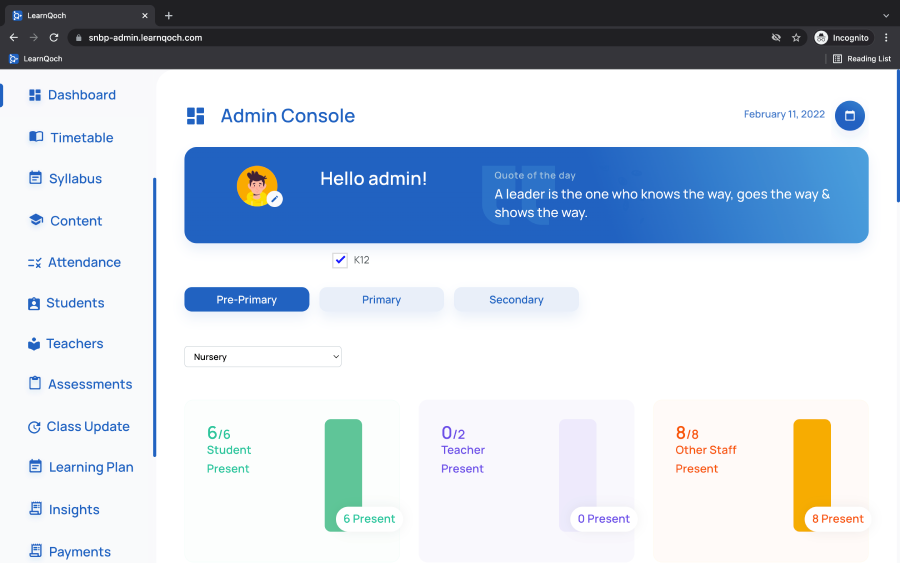Open Students page in sidebar

[x=75, y=303]
